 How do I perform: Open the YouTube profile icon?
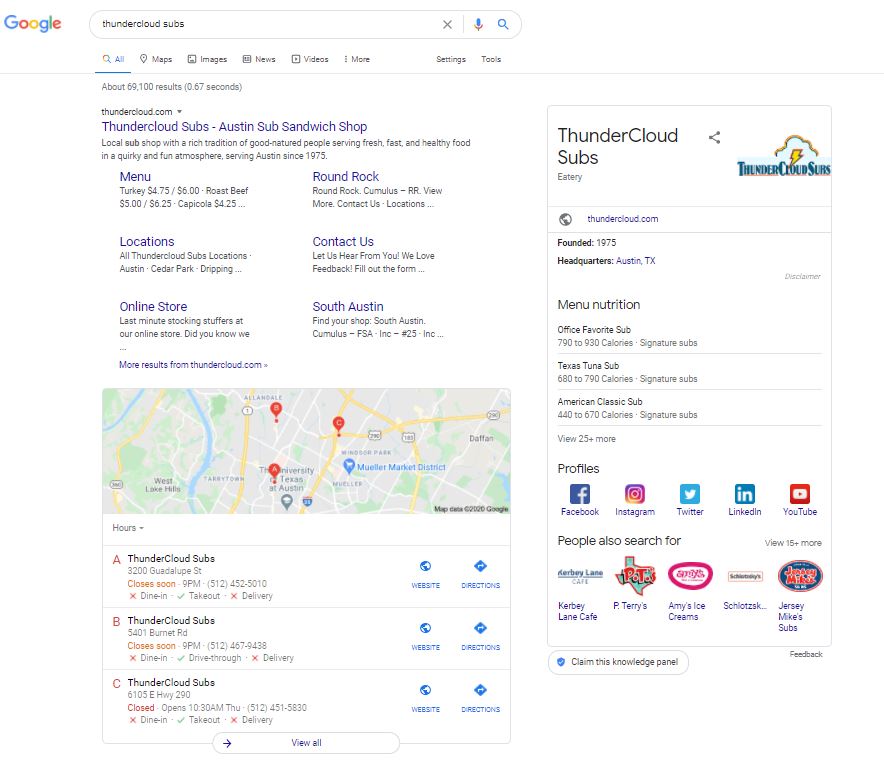pyautogui.click(x=799, y=494)
